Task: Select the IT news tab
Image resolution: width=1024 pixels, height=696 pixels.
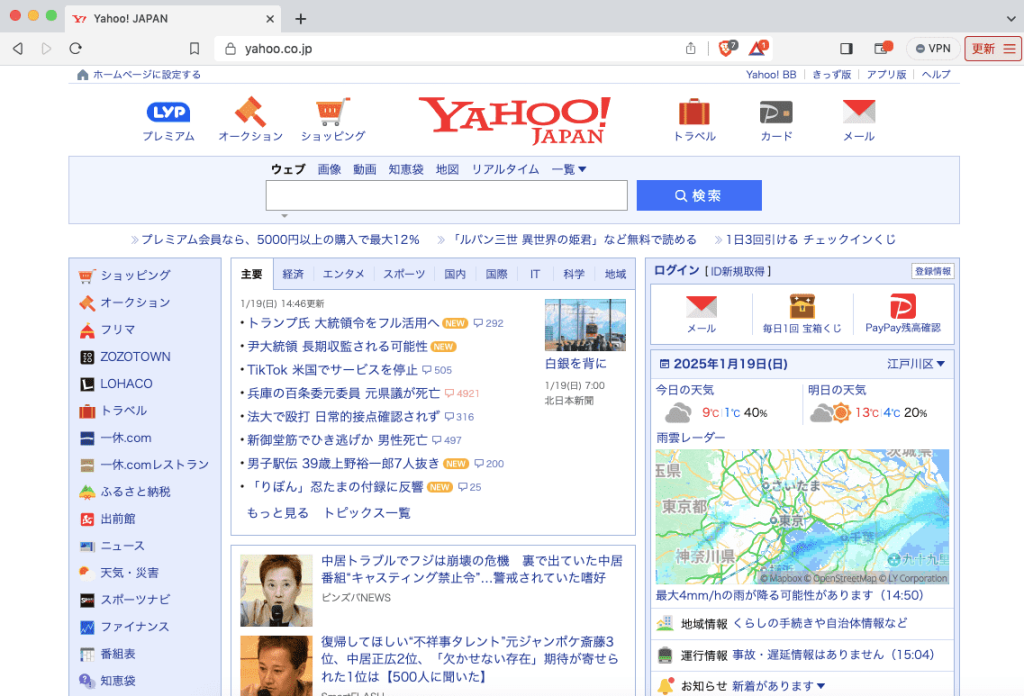Action: click(535, 274)
